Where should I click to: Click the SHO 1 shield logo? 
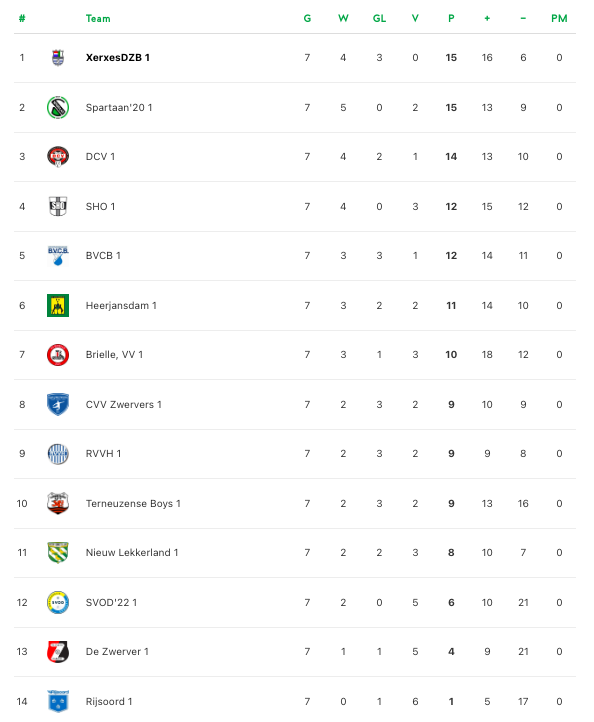pos(58,206)
